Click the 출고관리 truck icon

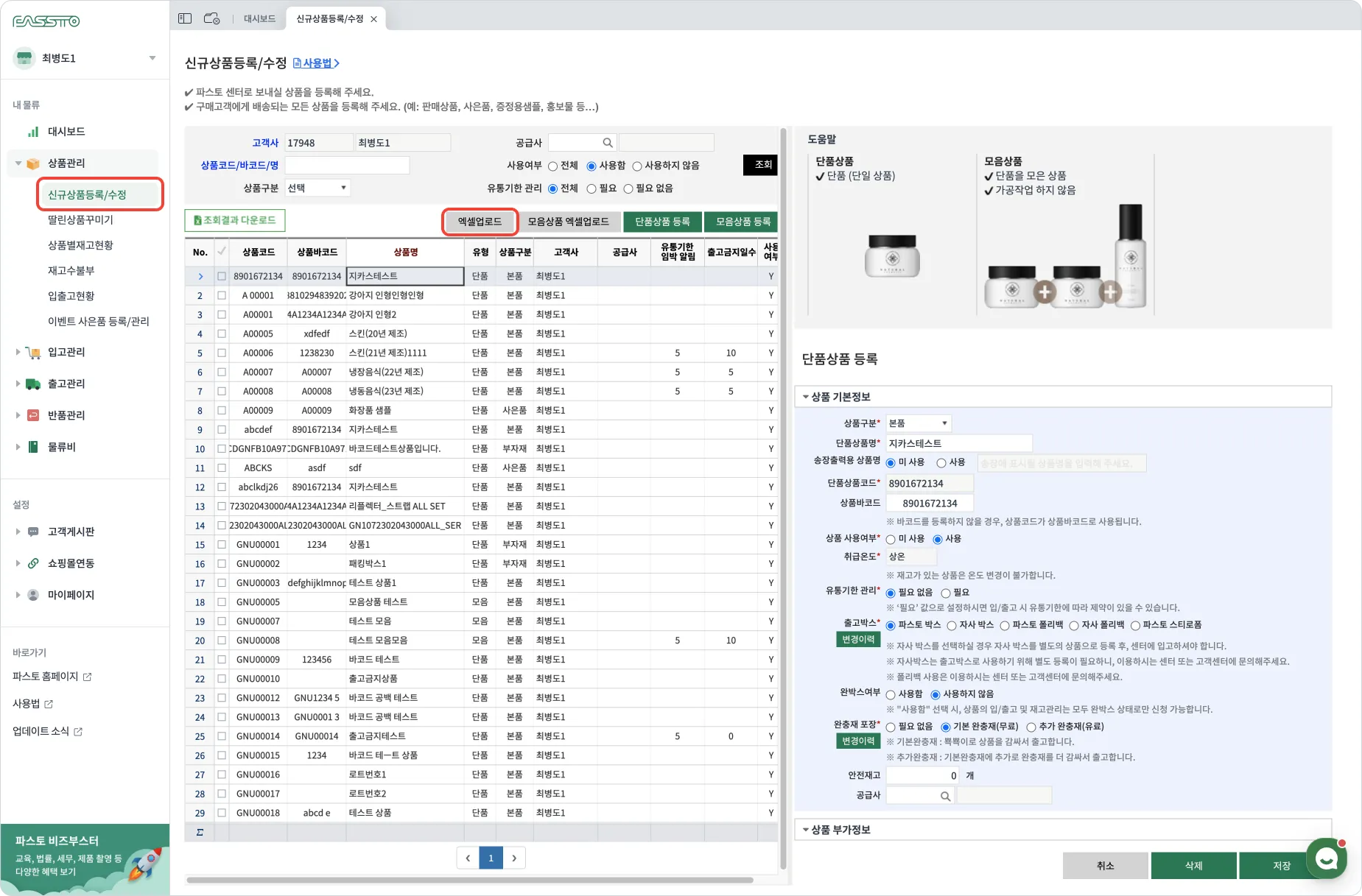[33, 384]
